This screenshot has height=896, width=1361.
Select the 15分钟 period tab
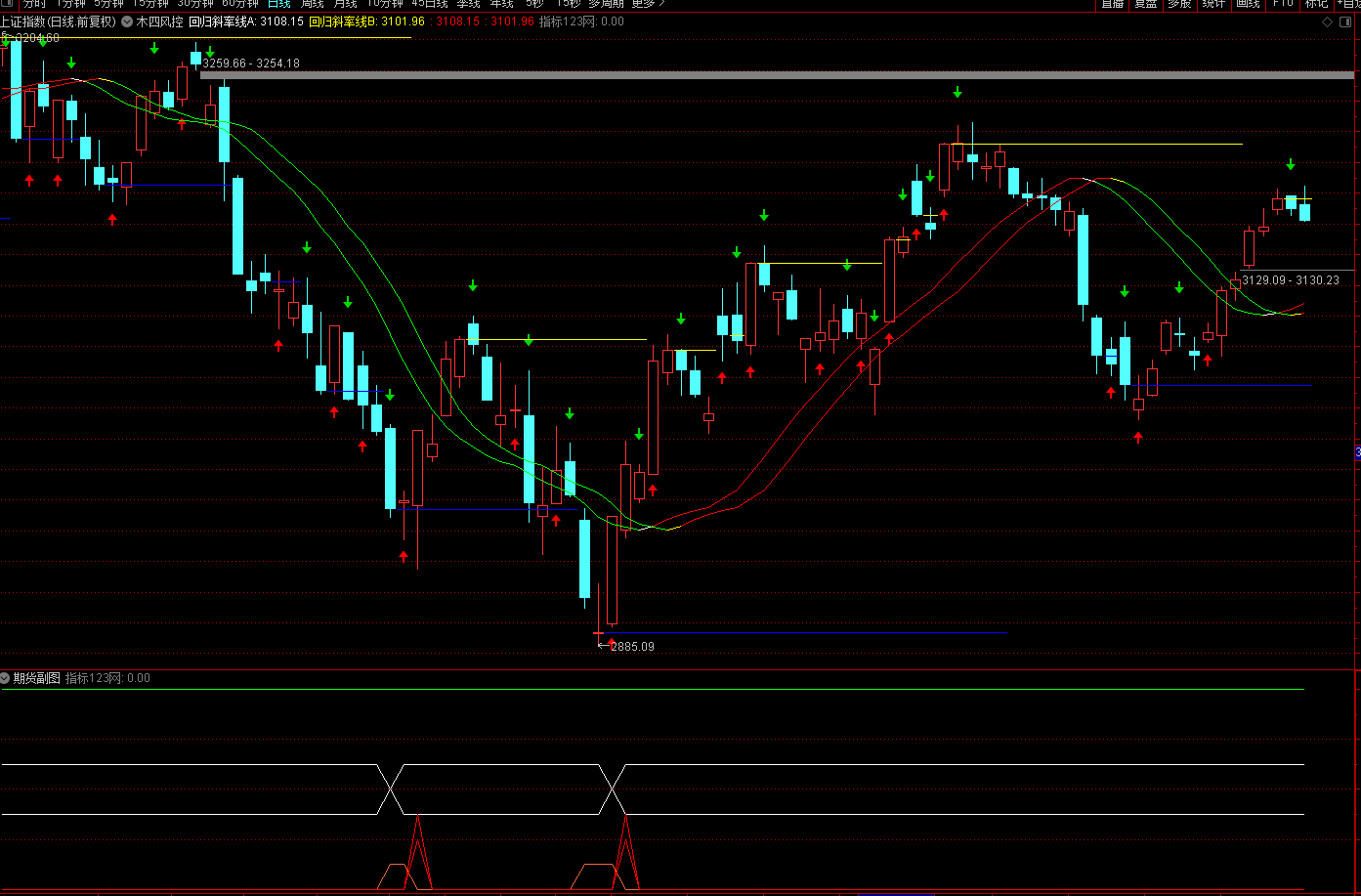(x=150, y=4)
